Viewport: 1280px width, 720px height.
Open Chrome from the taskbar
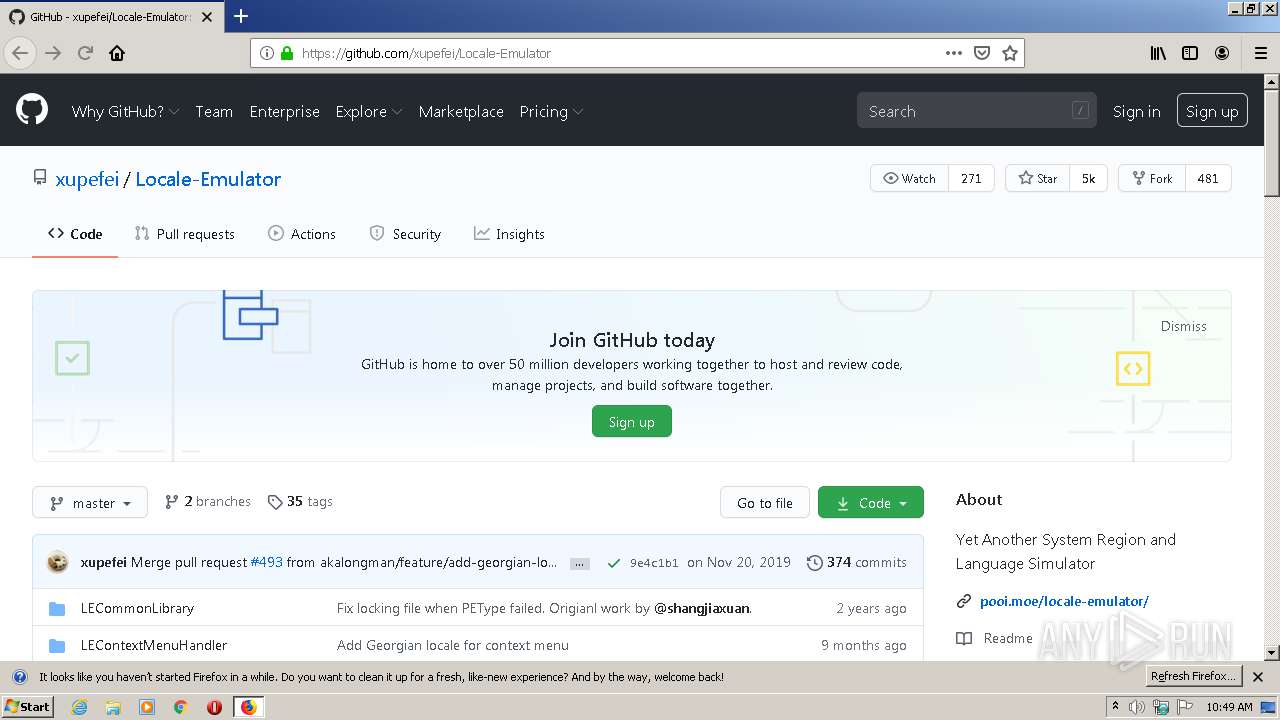click(x=181, y=707)
